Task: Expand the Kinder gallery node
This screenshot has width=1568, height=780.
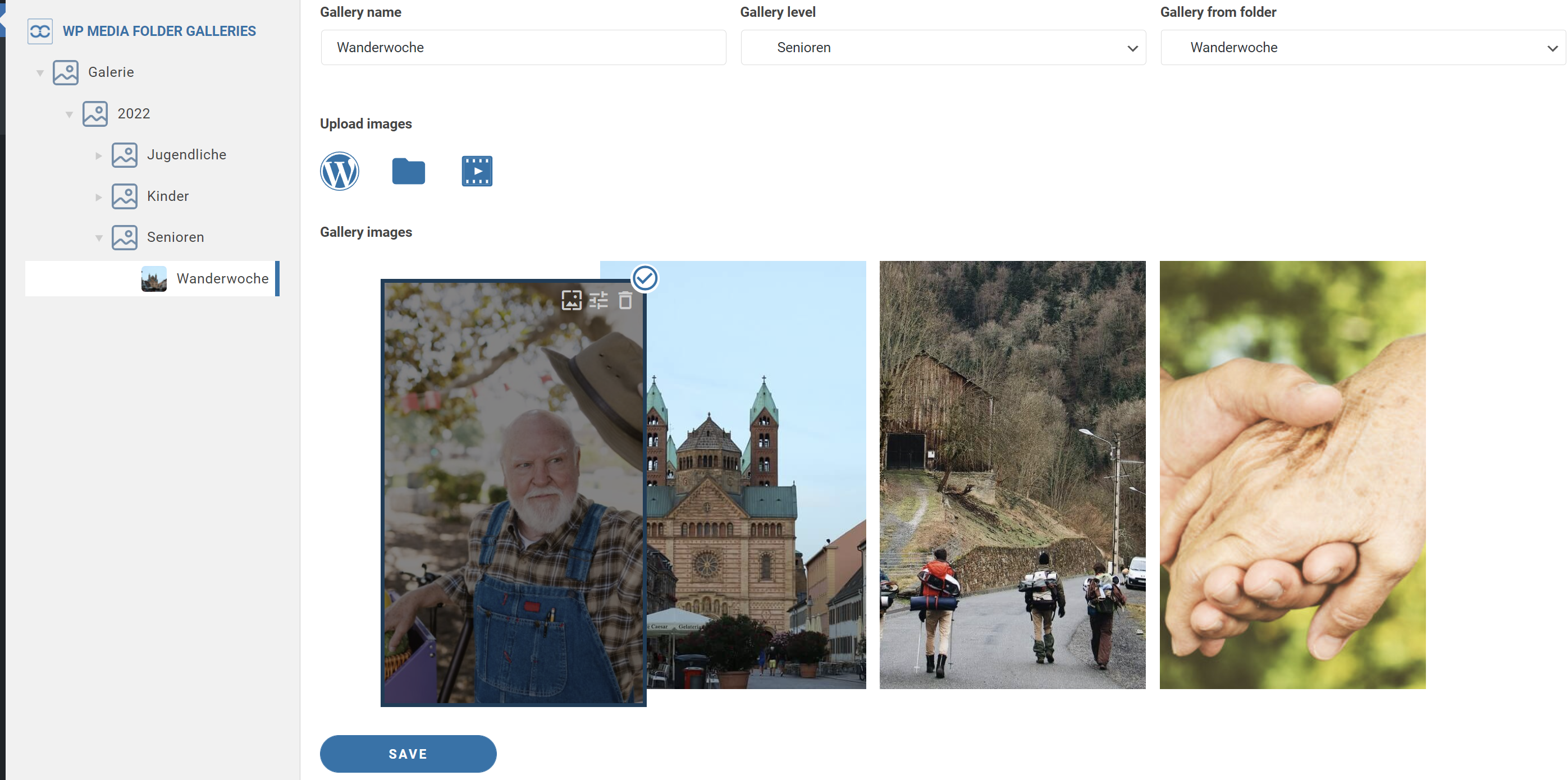Action: pos(99,197)
